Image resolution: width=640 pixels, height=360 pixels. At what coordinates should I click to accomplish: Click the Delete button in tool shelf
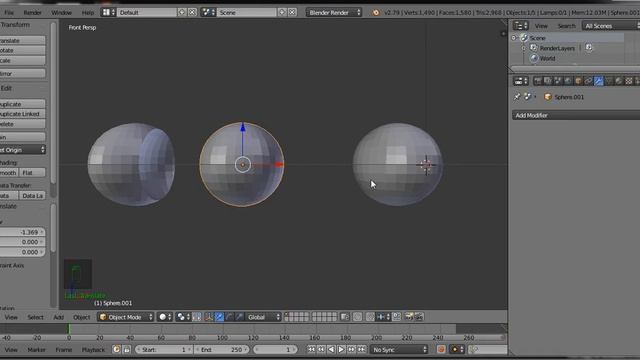coord(22,124)
